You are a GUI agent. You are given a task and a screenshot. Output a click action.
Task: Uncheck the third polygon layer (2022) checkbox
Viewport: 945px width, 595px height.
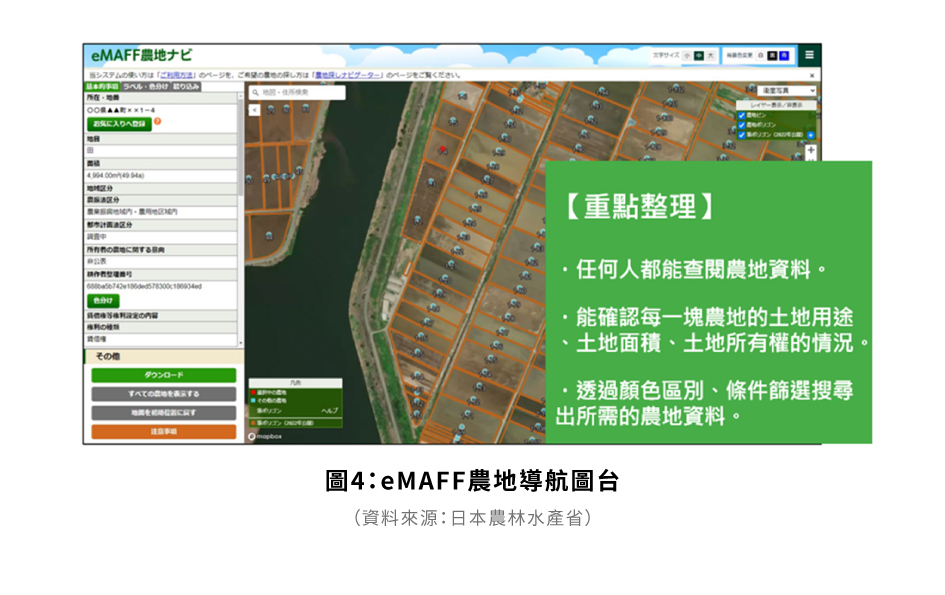pyautogui.click(x=741, y=135)
